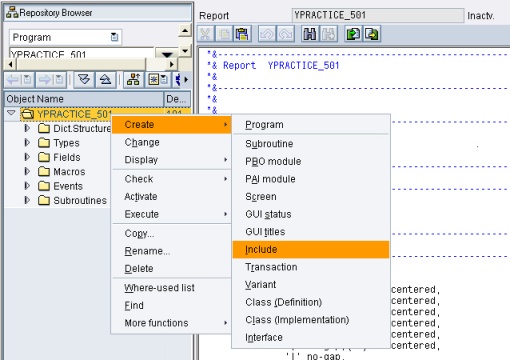Click the toolbar overflow arrow
510x360 pixels.
pyautogui.click(x=186, y=80)
